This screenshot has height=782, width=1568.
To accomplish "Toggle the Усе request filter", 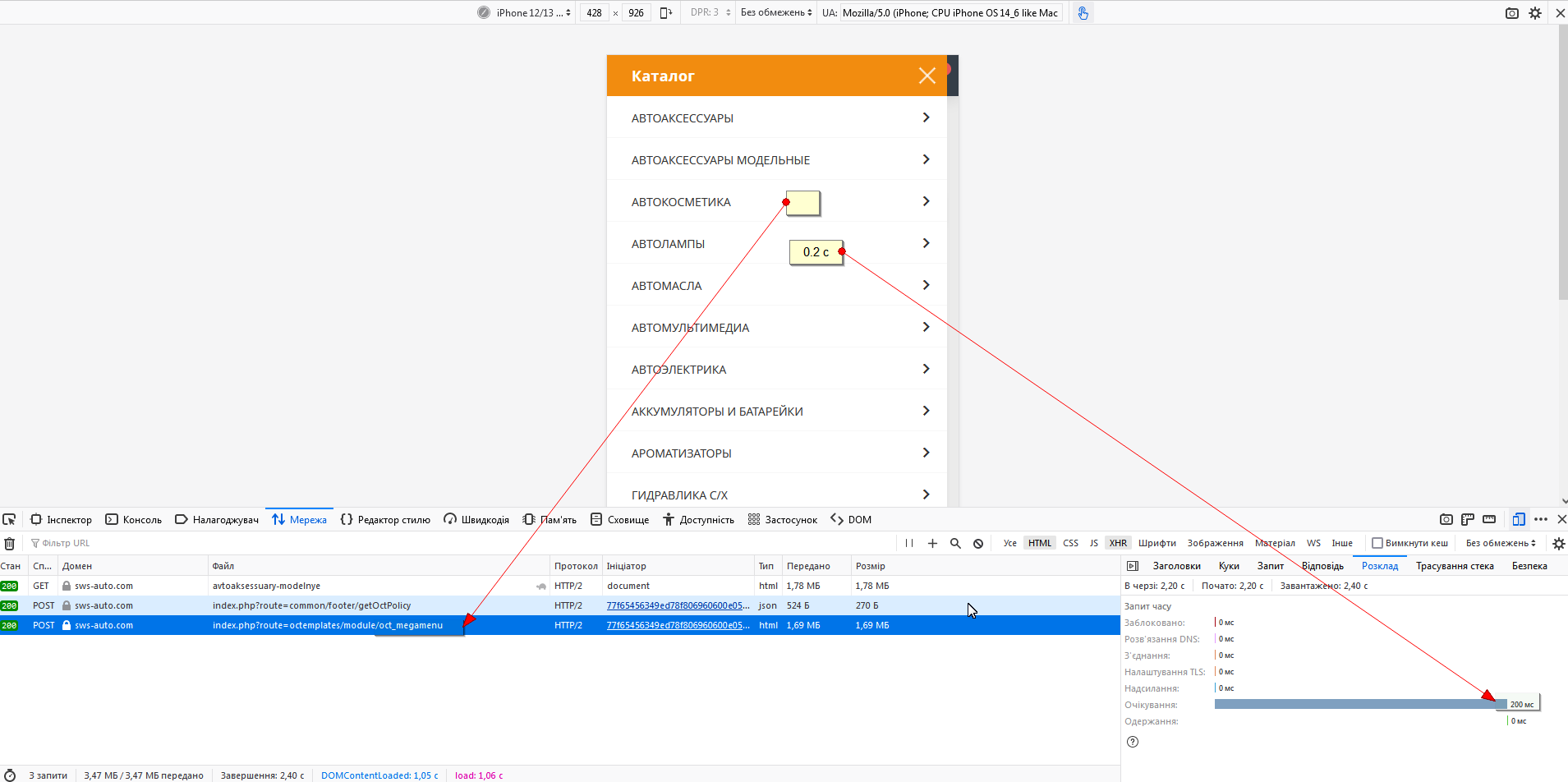I will click(1009, 543).
